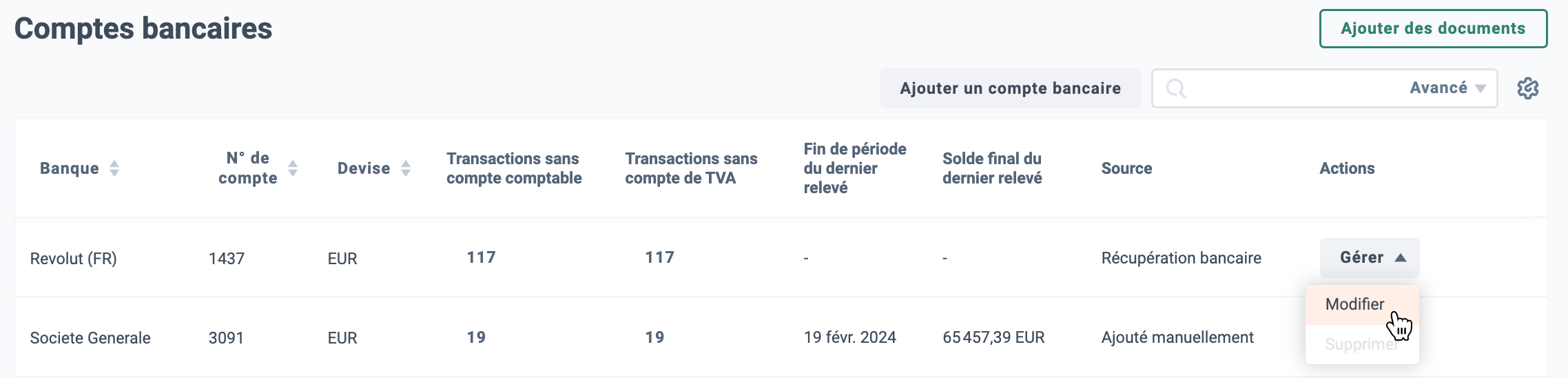The width and height of the screenshot is (1568, 378).
Task: Click Ajouter des documents button
Action: coord(1433,28)
